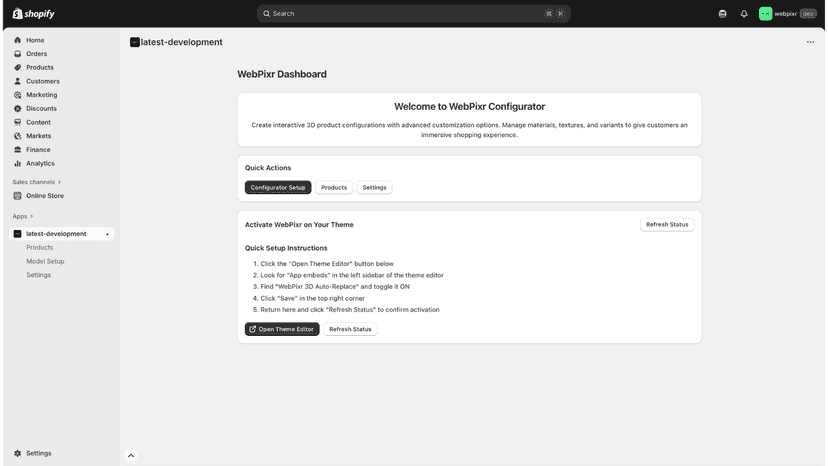Viewport: 828px width, 466px height.
Task: Open the Online Store icon
Action: 17,195
